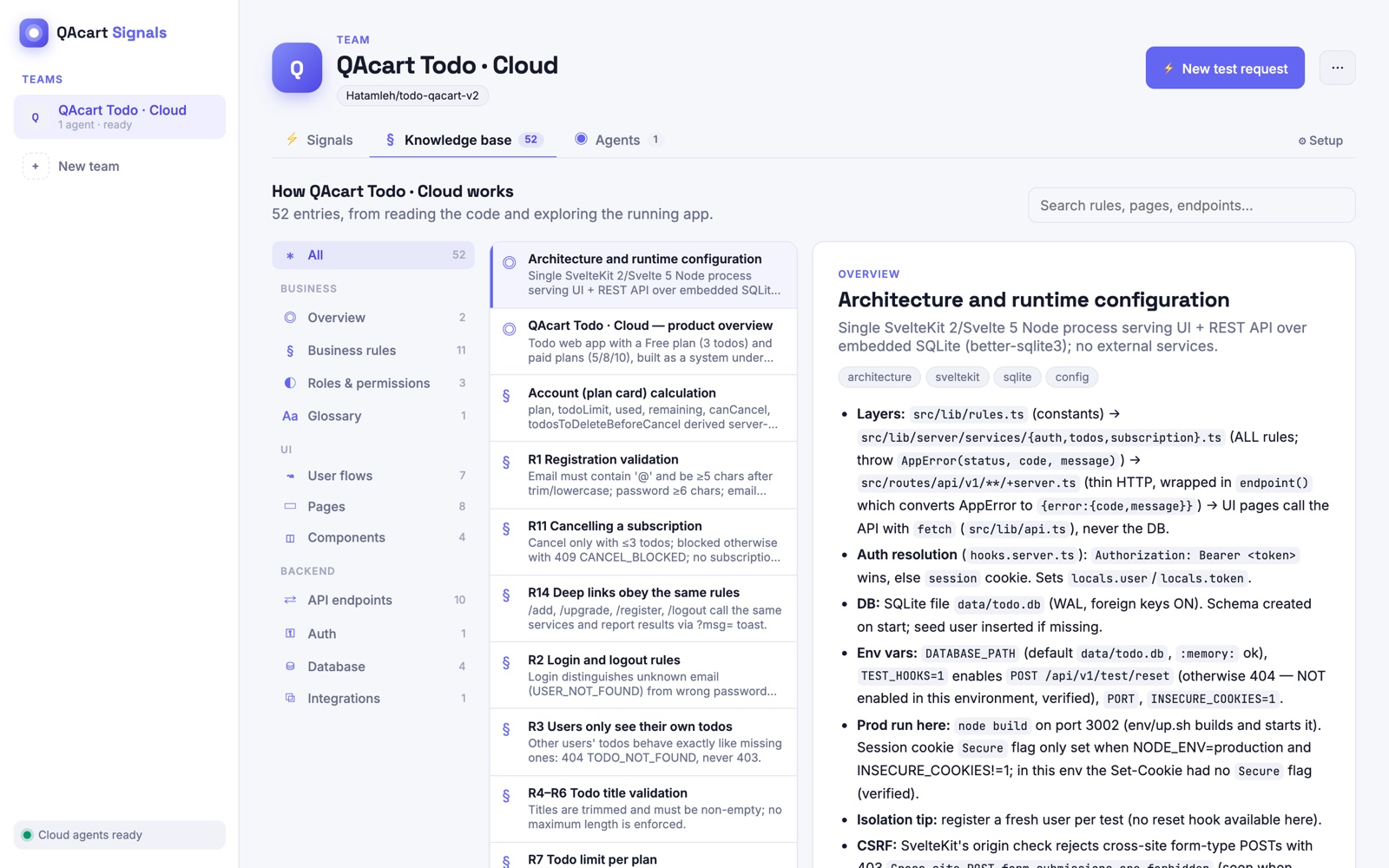This screenshot has width=1389, height=868.
Task: Click the config tag chip
Action: [x=1072, y=377]
